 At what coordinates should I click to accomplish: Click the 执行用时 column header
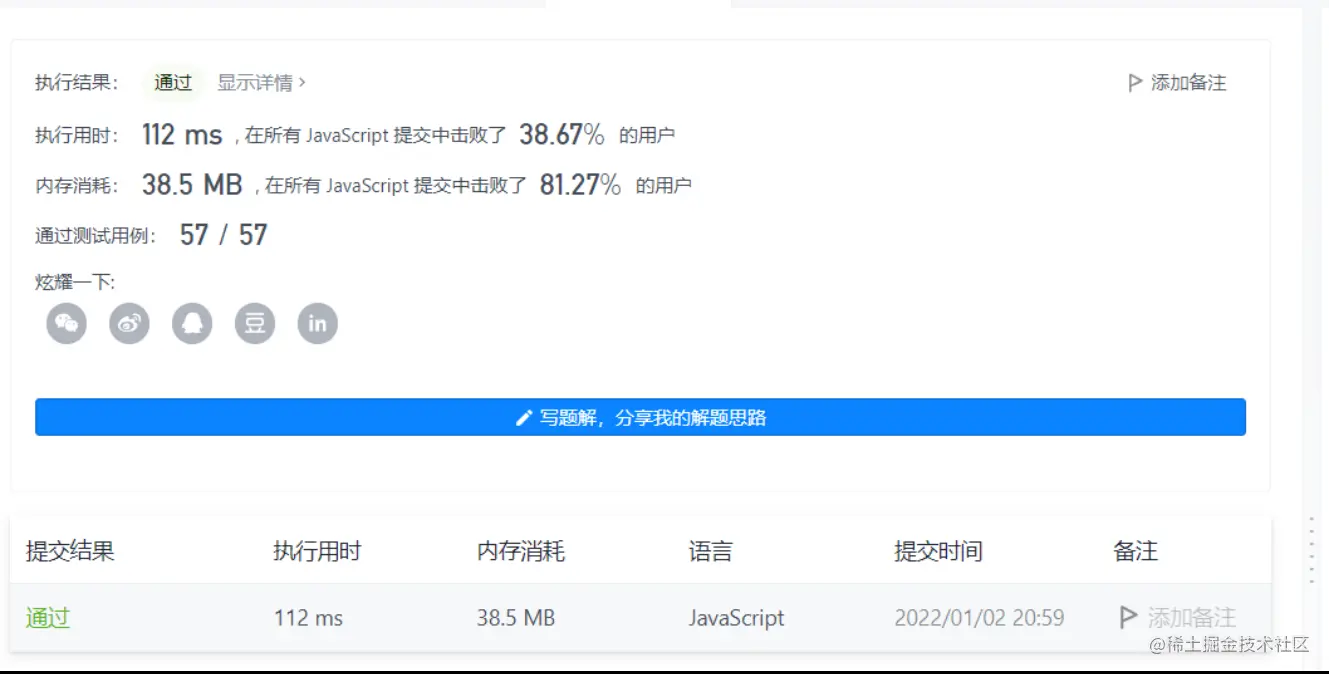point(317,551)
